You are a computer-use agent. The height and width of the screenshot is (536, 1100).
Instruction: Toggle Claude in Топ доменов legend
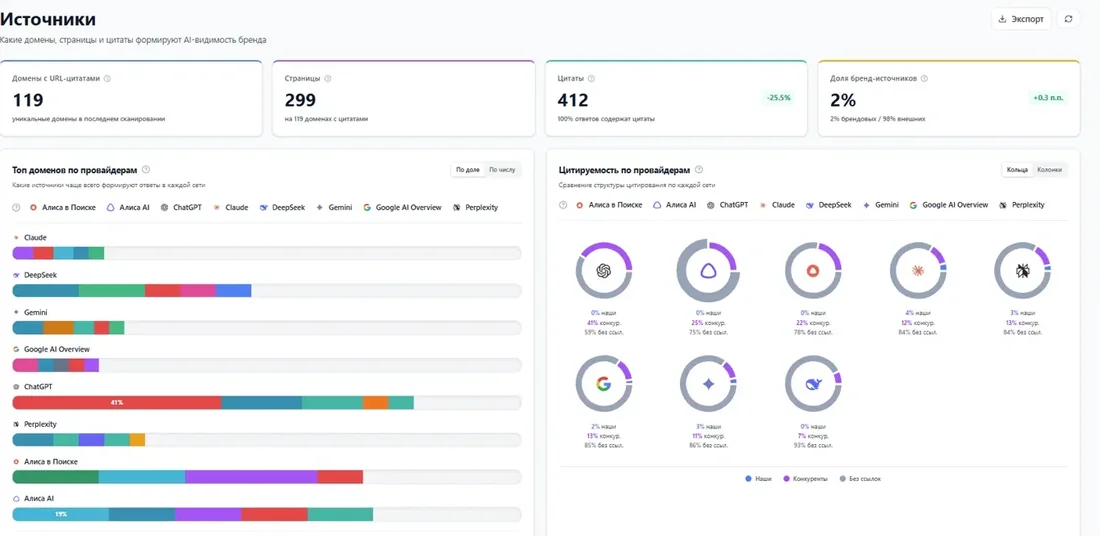tap(231, 208)
